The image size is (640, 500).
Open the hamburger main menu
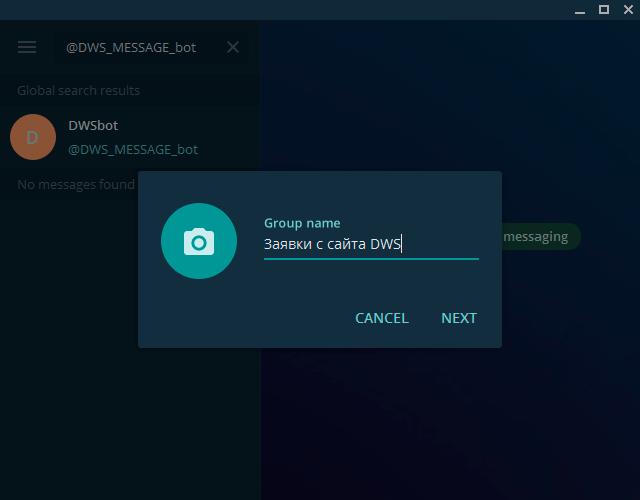click(x=27, y=47)
